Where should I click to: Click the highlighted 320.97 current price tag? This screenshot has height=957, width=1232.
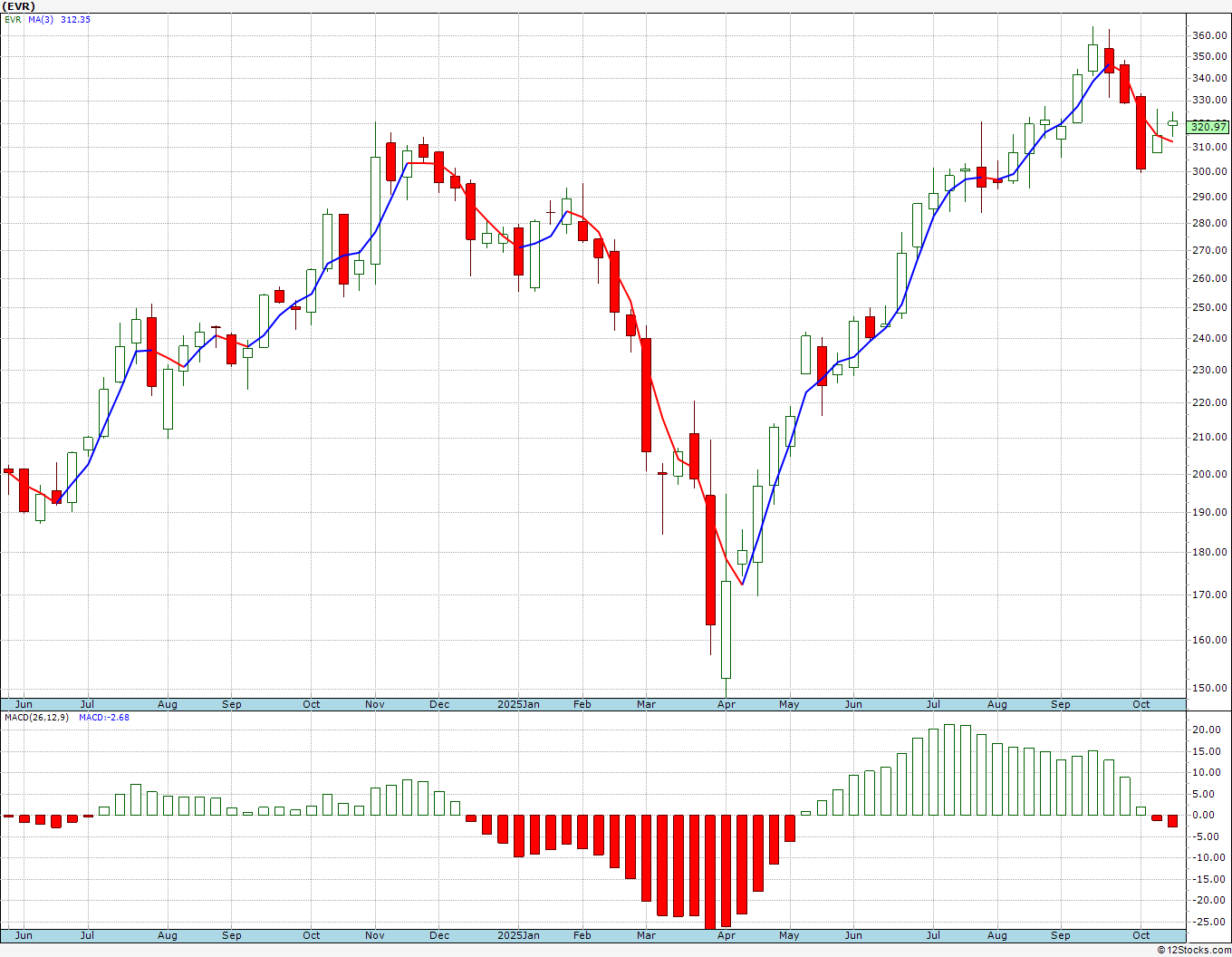click(1209, 127)
